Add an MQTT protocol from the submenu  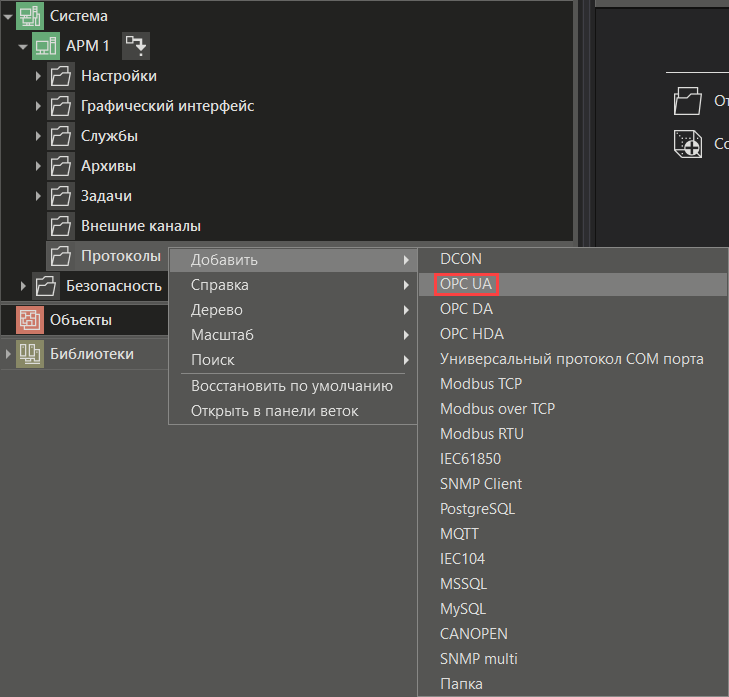coord(460,534)
